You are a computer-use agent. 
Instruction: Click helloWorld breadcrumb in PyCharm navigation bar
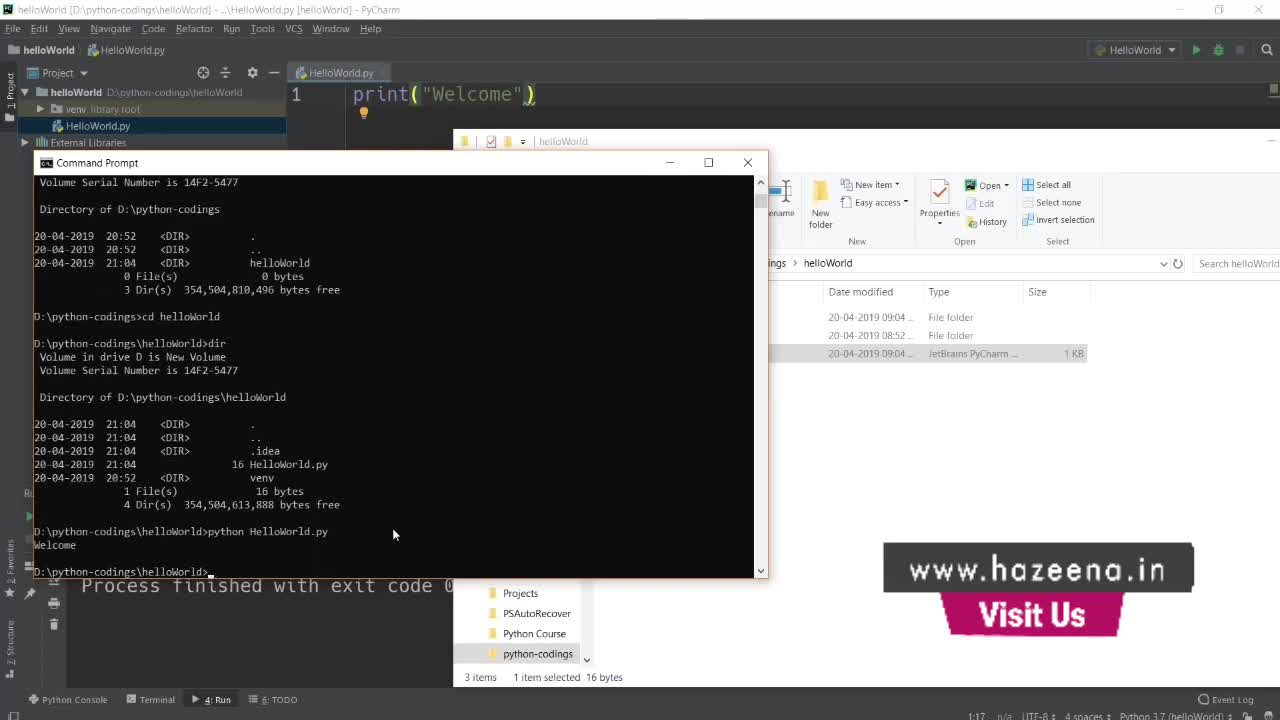pyautogui.click(x=42, y=50)
